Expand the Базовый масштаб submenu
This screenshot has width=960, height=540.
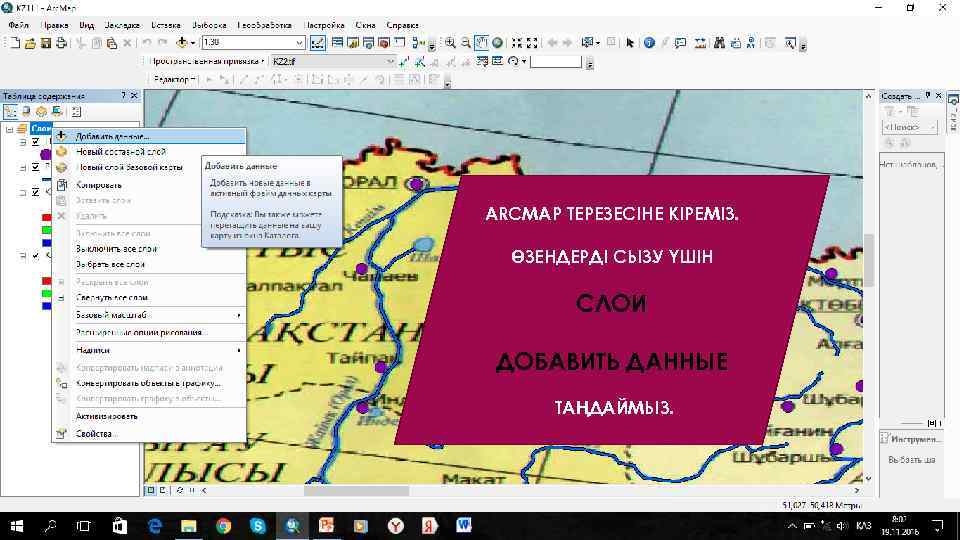click(149, 315)
